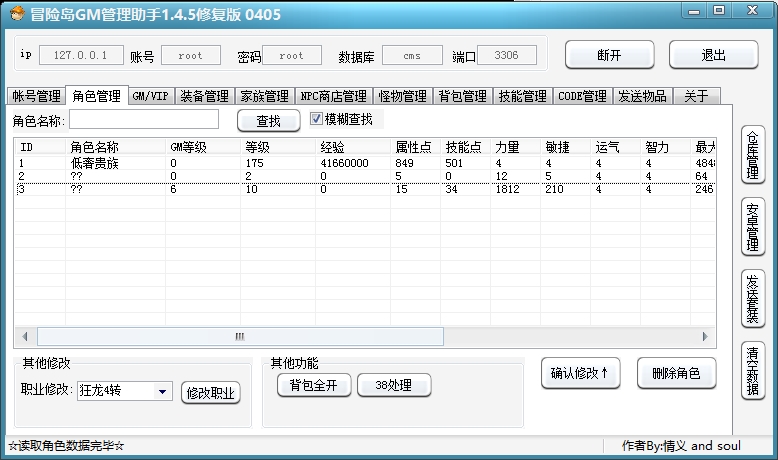Screen dimensions: 778x460
Task: Open the 装备管理 tab
Action: click(205, 97)
